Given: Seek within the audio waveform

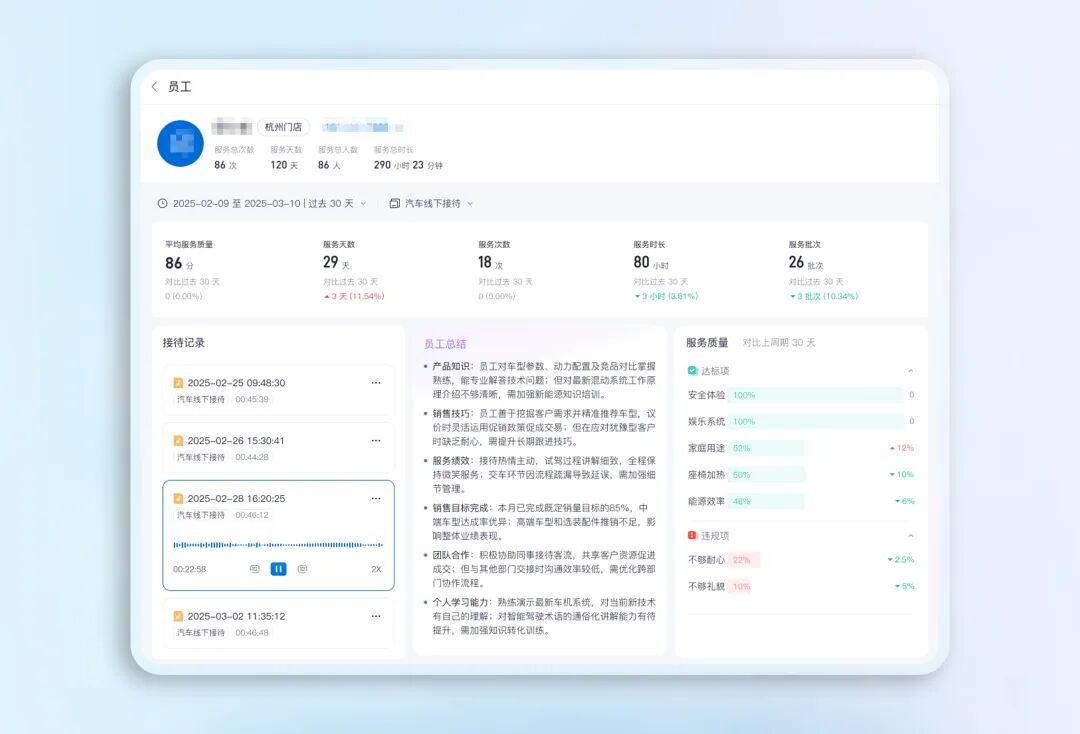Looking at the screenshot, I should tap(278, 545).
